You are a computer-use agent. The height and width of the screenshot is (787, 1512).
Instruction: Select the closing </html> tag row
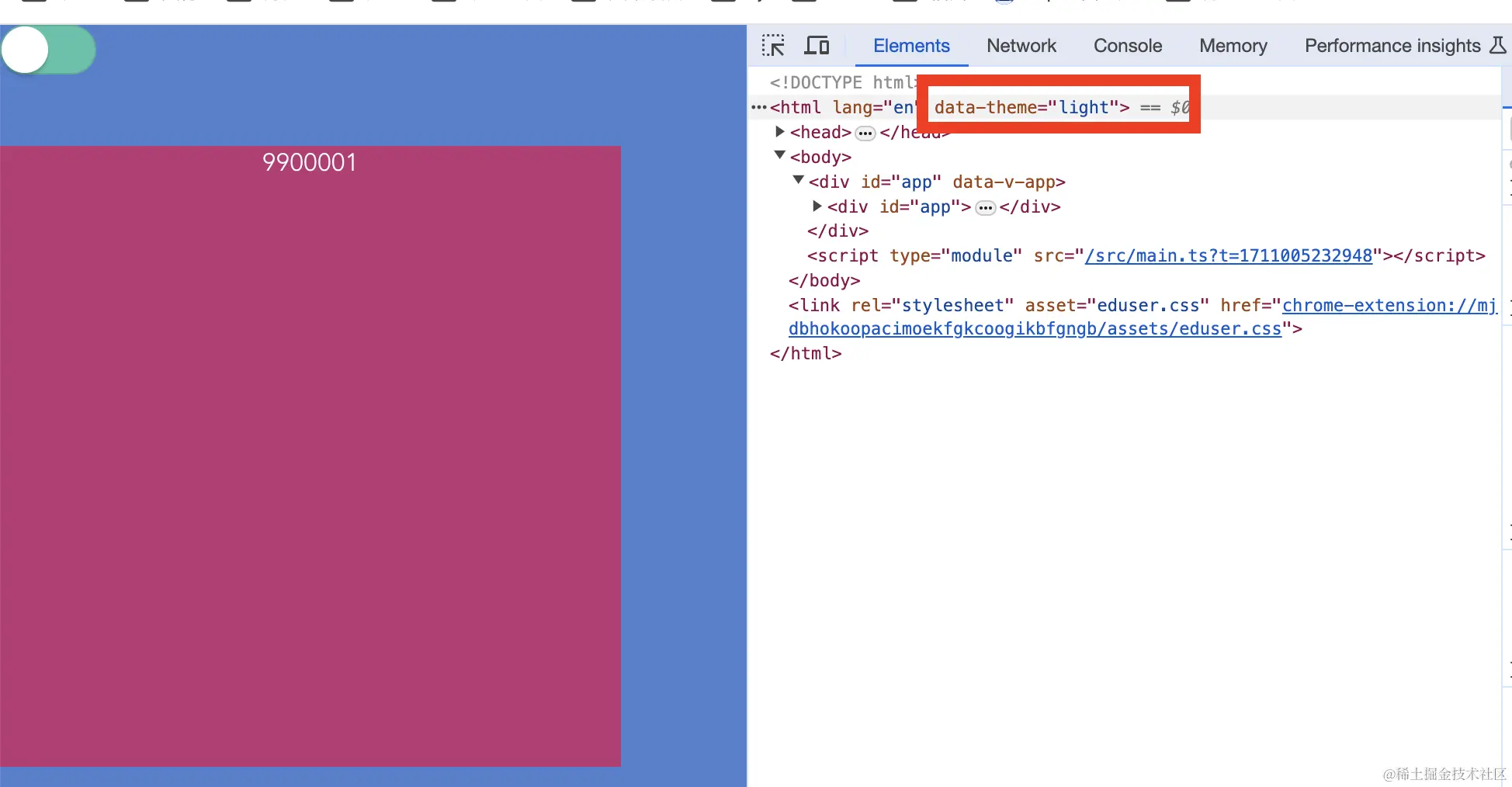pos(806,353)
